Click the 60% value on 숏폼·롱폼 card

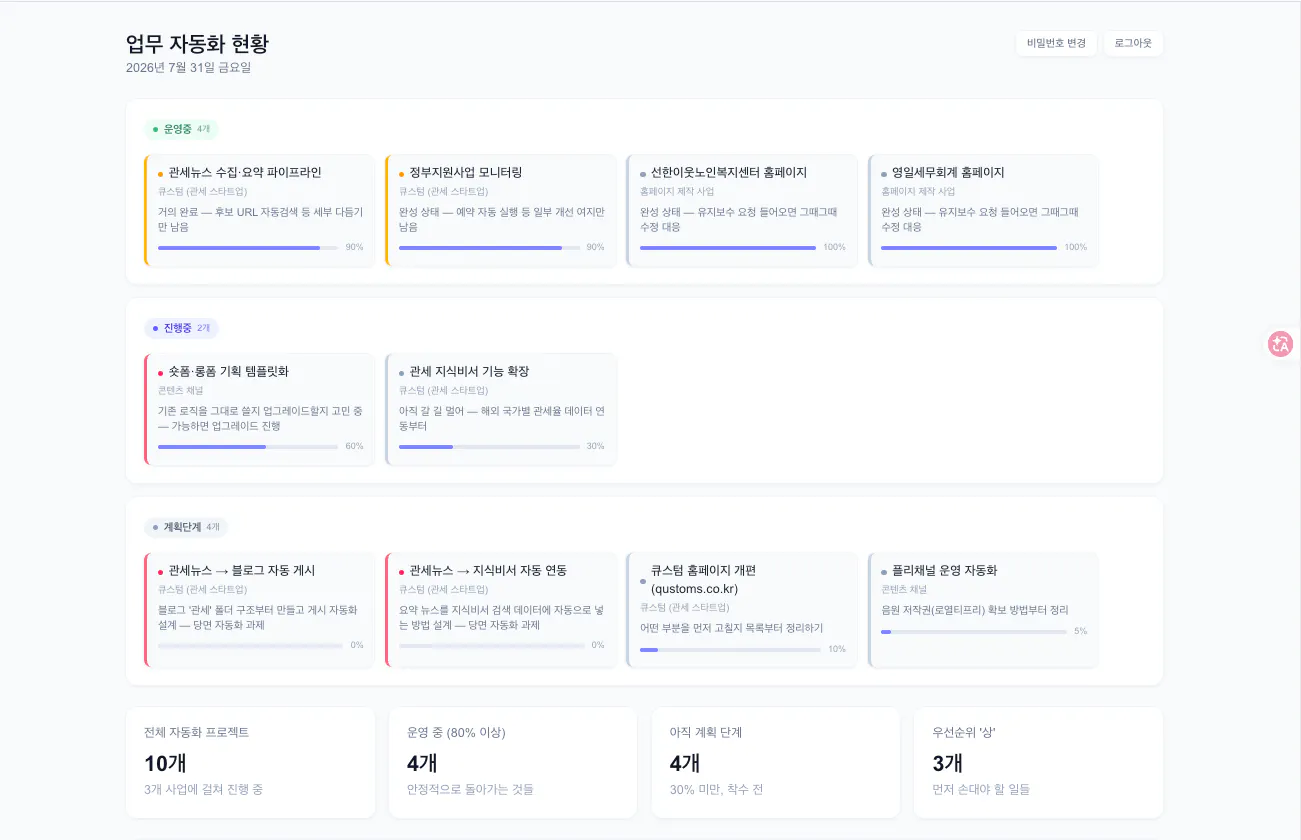pos(354,446)
